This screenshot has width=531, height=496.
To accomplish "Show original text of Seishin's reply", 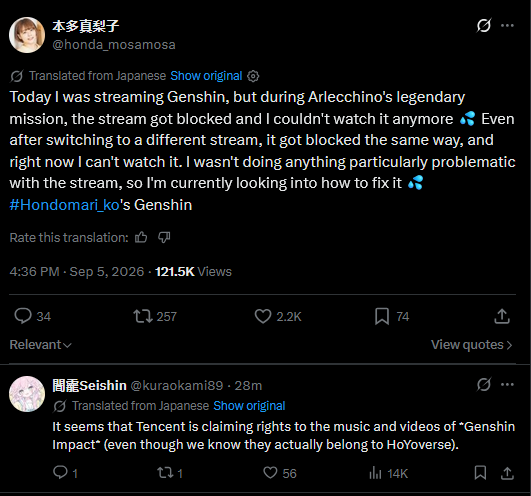I will coord(249,406).
